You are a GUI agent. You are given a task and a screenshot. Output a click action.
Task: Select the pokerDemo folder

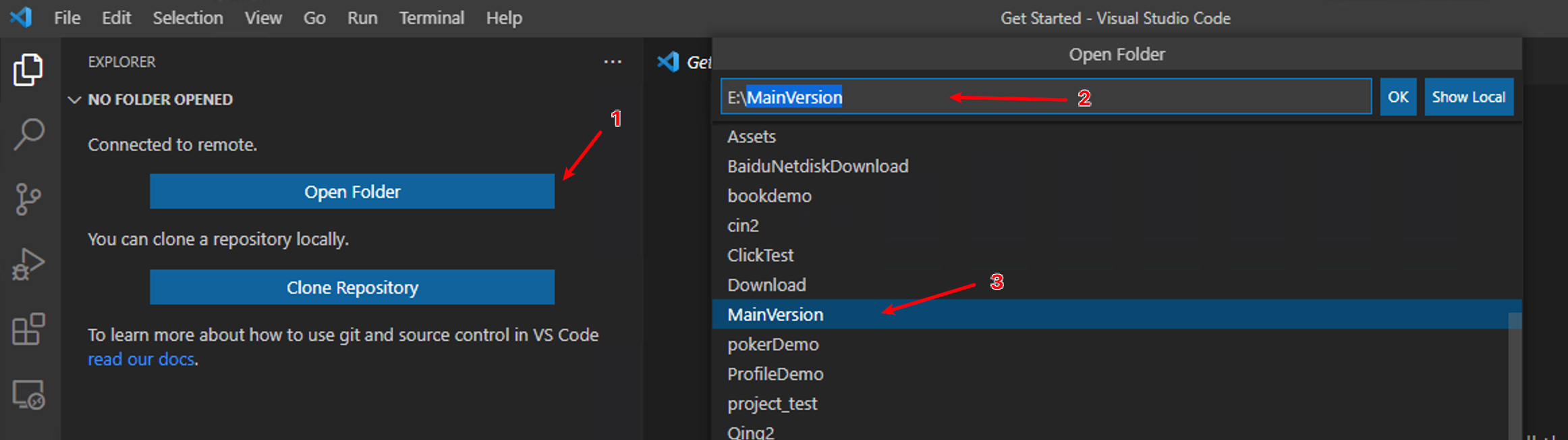click(1117, 344)
